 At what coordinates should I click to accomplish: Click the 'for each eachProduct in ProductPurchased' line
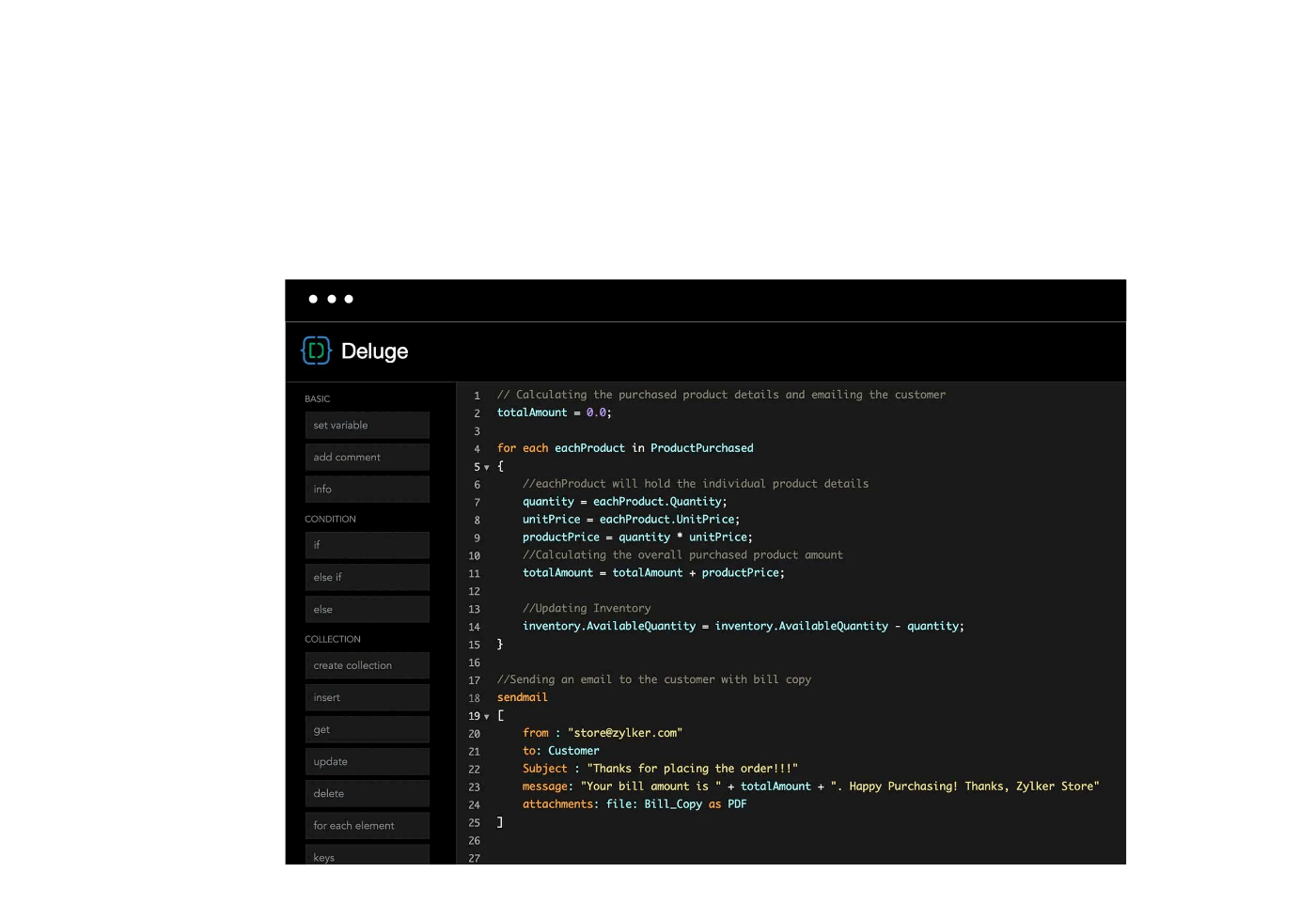pyautogui.click(x=625, y=448)
